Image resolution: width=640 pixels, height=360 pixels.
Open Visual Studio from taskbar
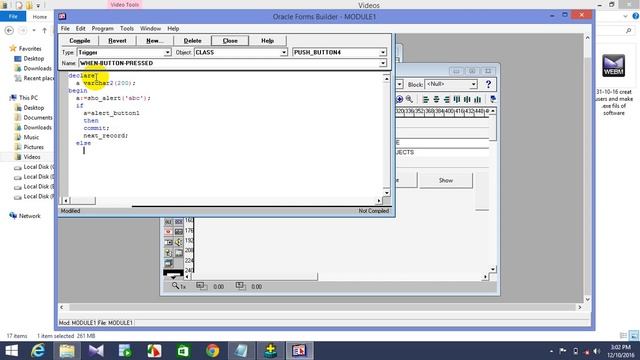tap(96, 351)
